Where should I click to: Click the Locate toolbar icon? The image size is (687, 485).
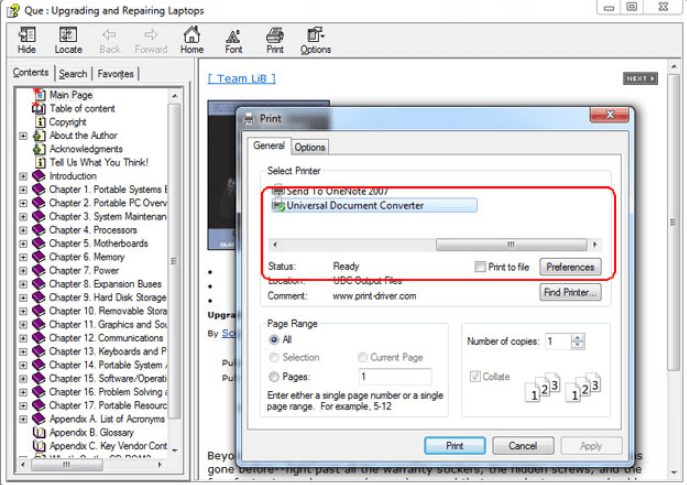coord(68,35)
